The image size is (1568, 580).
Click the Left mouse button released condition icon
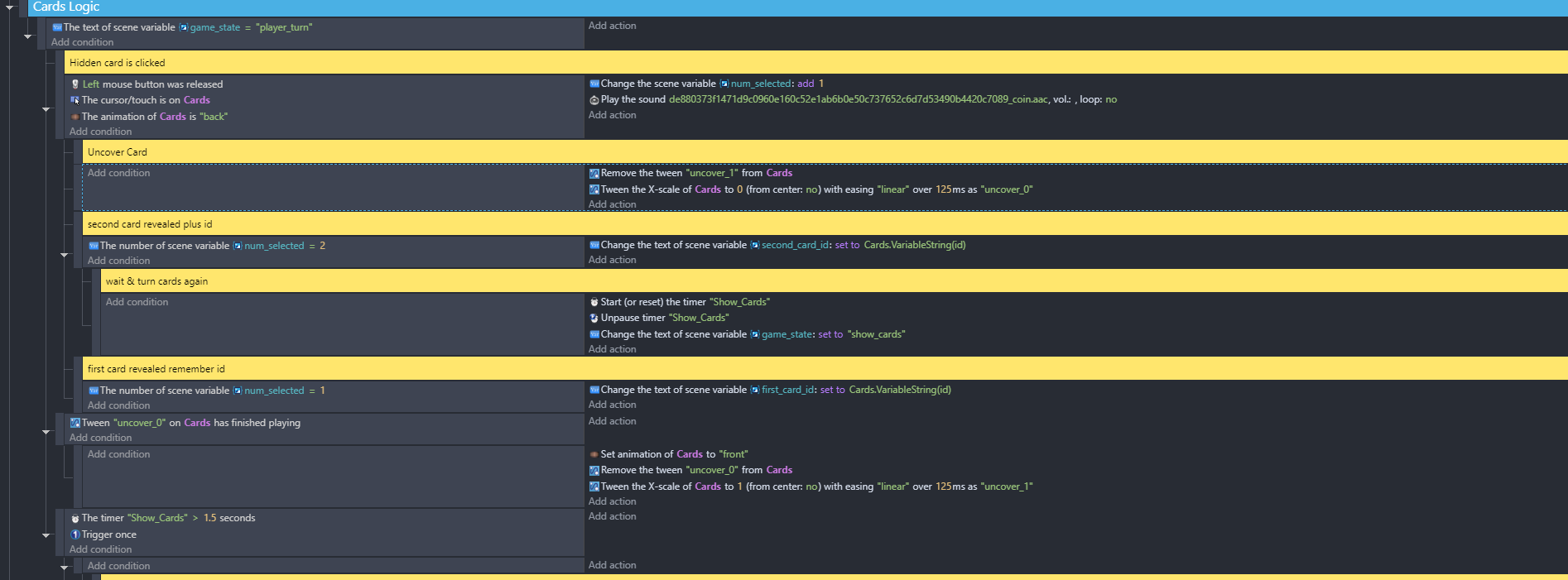click(75, 84)
